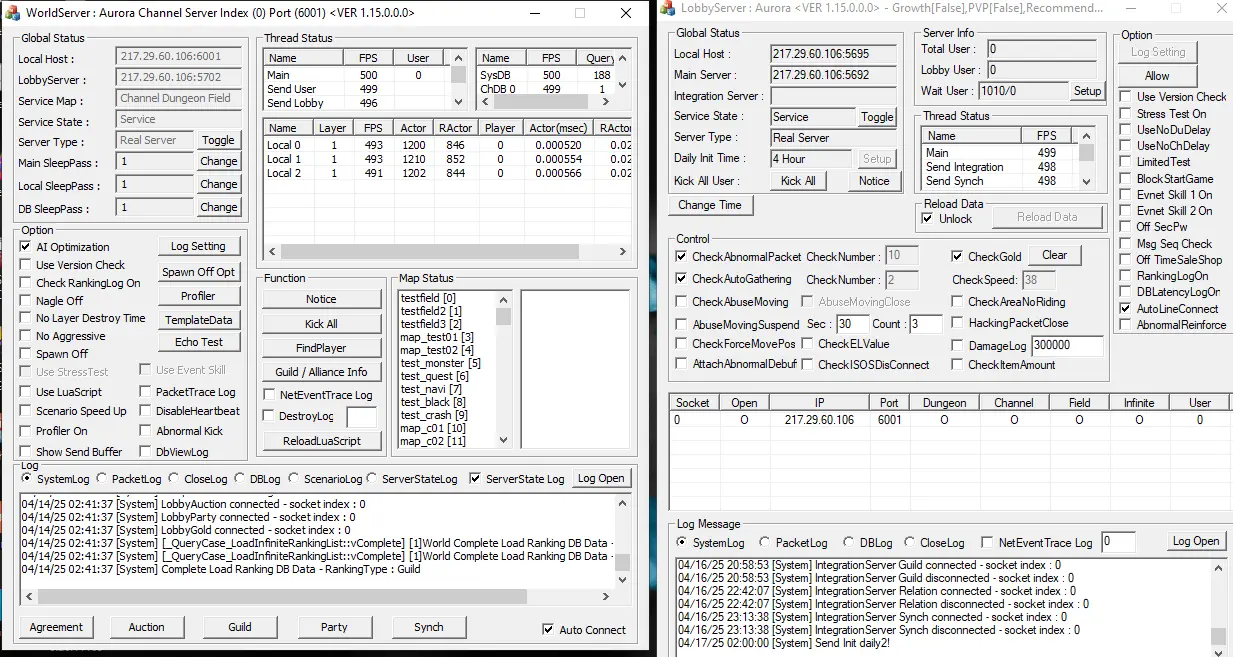1233x657 pixels.
Task: Select testfield2 [1] in Map Status list
Action: (431, 311)
